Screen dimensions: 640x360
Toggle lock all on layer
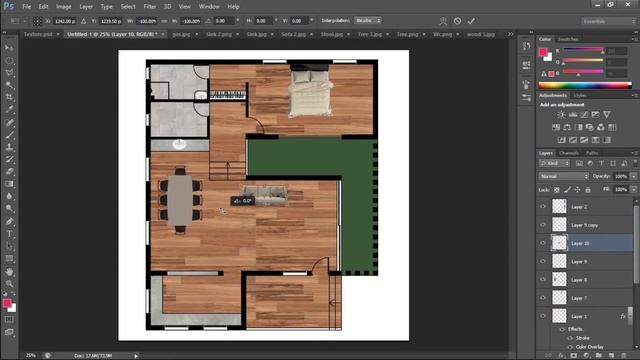[x=588, y=190]
